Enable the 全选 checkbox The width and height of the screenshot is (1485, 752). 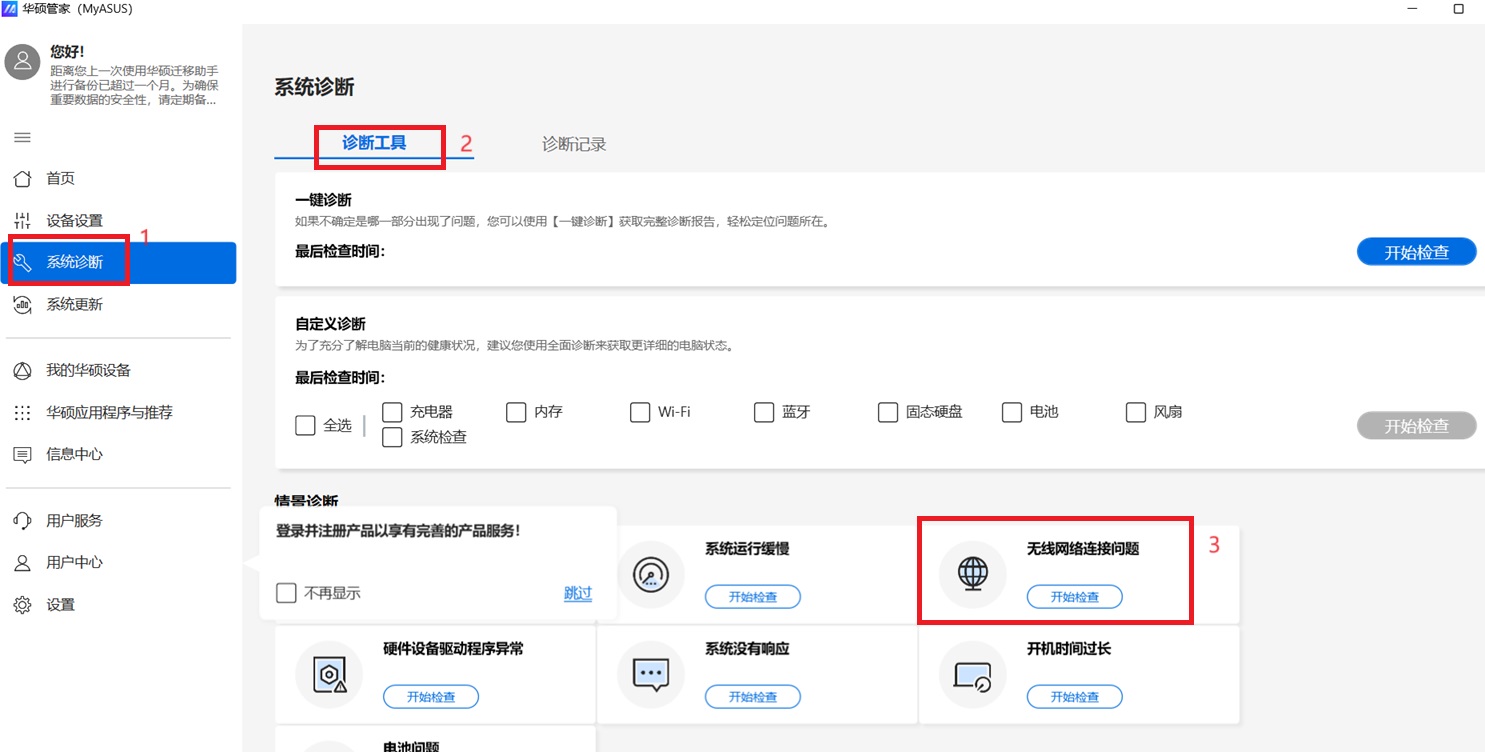(305, 425)
